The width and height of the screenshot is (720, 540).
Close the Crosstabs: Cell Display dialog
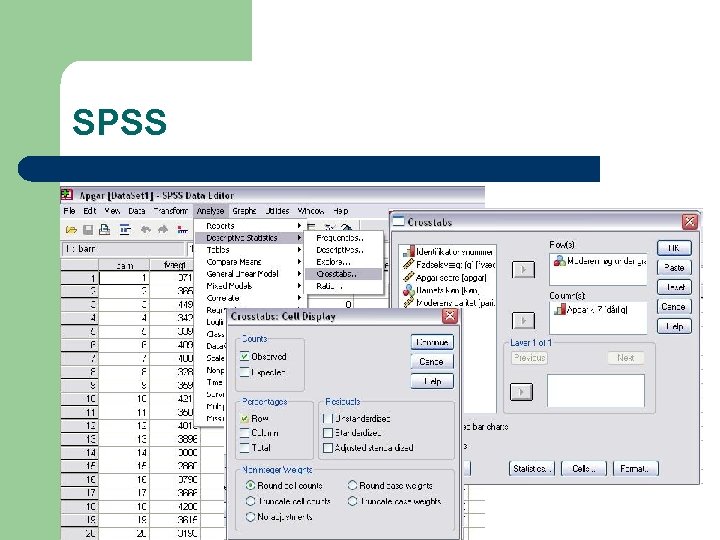450,316
